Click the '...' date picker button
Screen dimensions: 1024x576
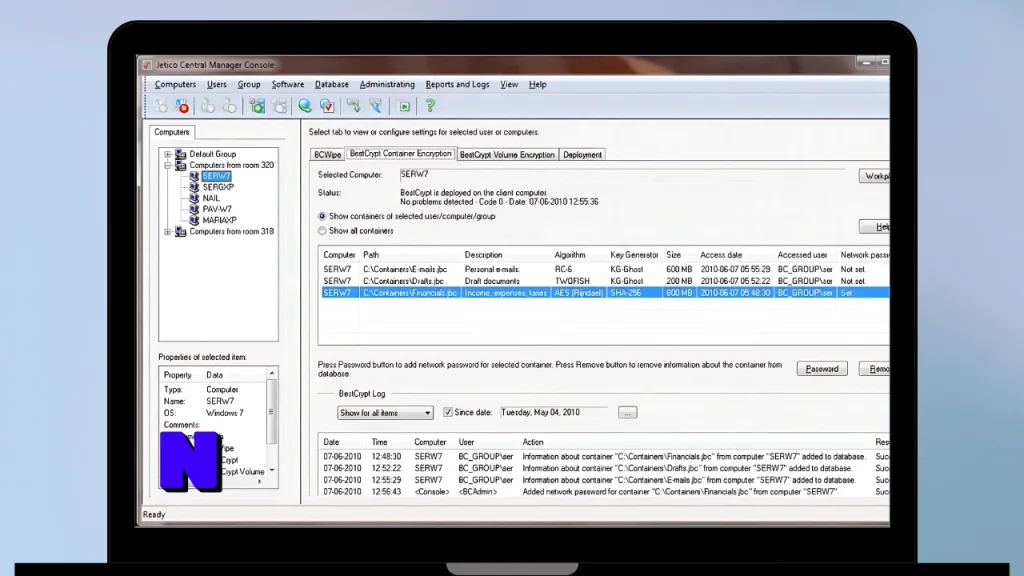coord(627,413)
